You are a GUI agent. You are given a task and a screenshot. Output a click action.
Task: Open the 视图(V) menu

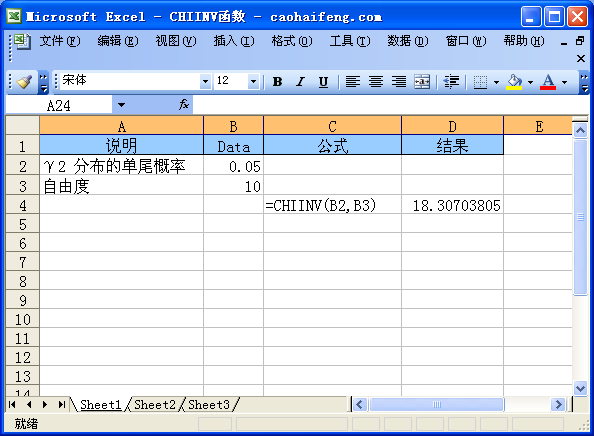pos(176,41)
